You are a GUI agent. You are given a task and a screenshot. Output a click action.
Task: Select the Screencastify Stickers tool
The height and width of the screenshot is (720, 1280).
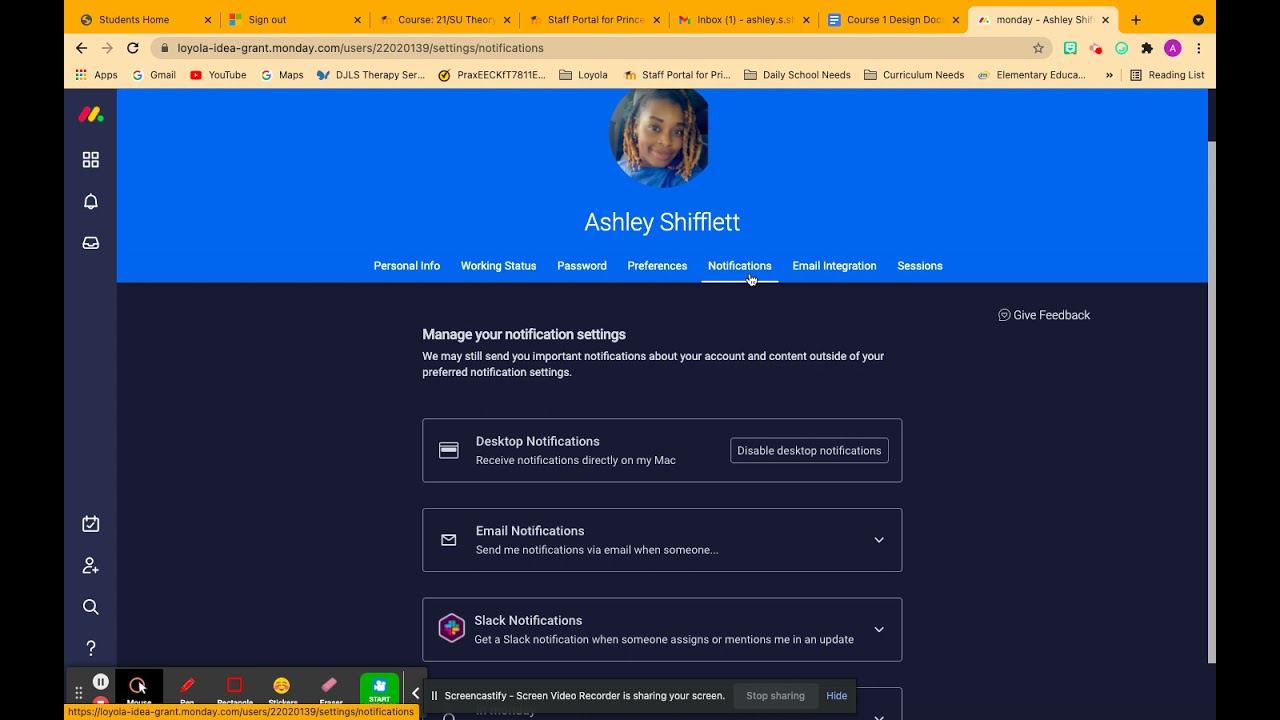click(x=282, y=687)
